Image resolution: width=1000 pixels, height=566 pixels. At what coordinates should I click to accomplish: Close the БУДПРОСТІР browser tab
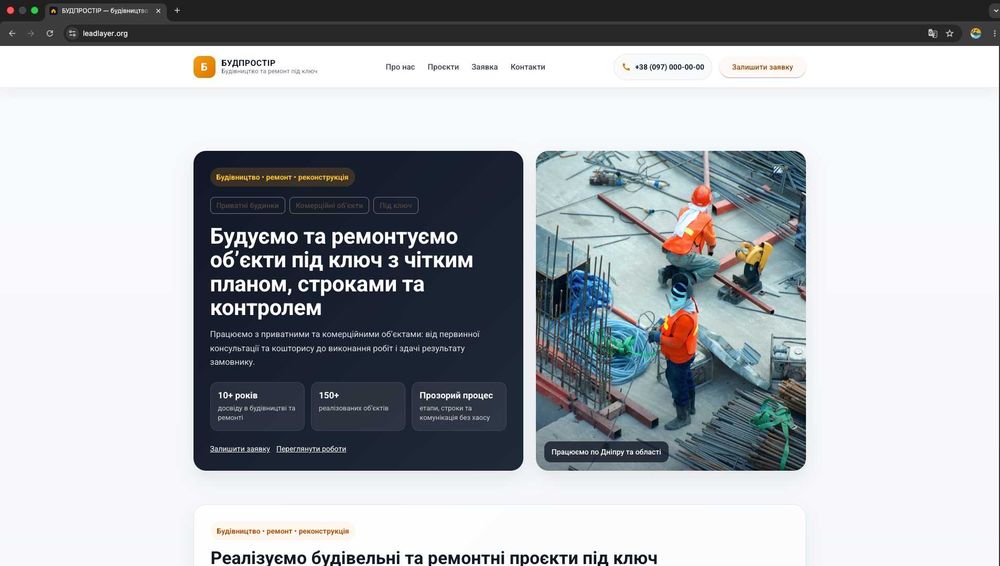(x=158, y=11)
